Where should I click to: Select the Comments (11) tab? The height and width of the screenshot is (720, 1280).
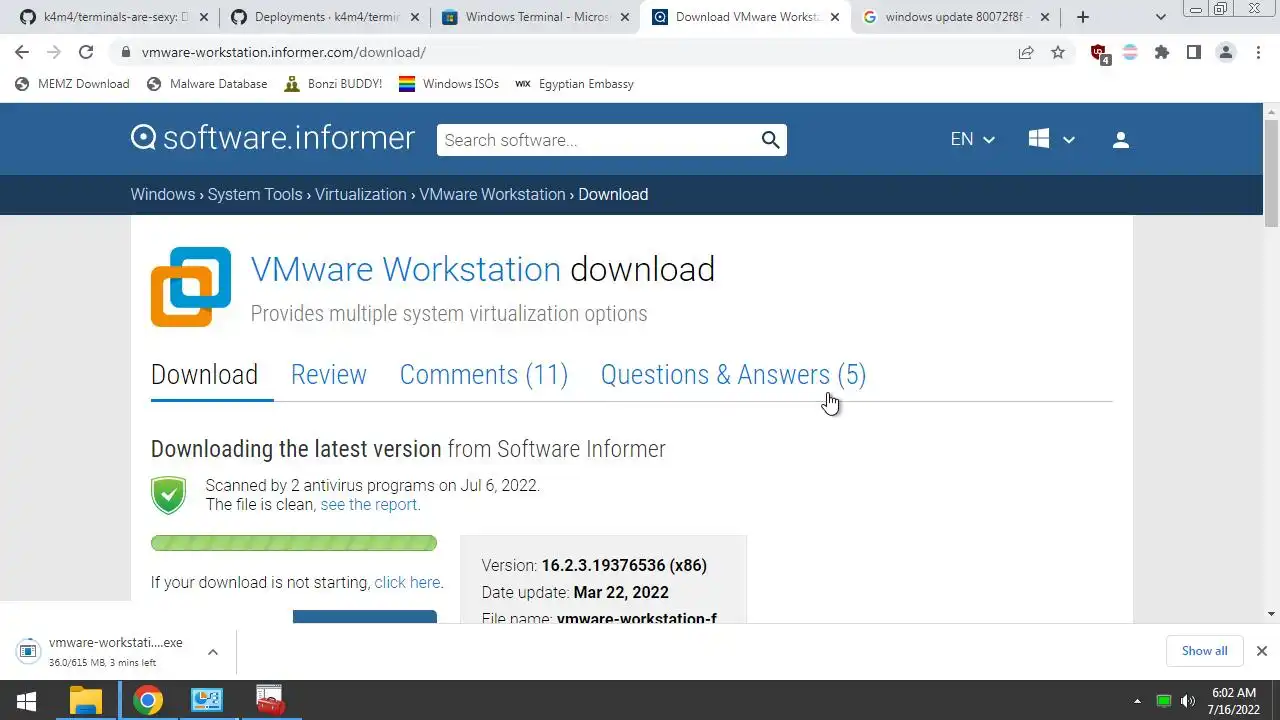pos(484,375)
